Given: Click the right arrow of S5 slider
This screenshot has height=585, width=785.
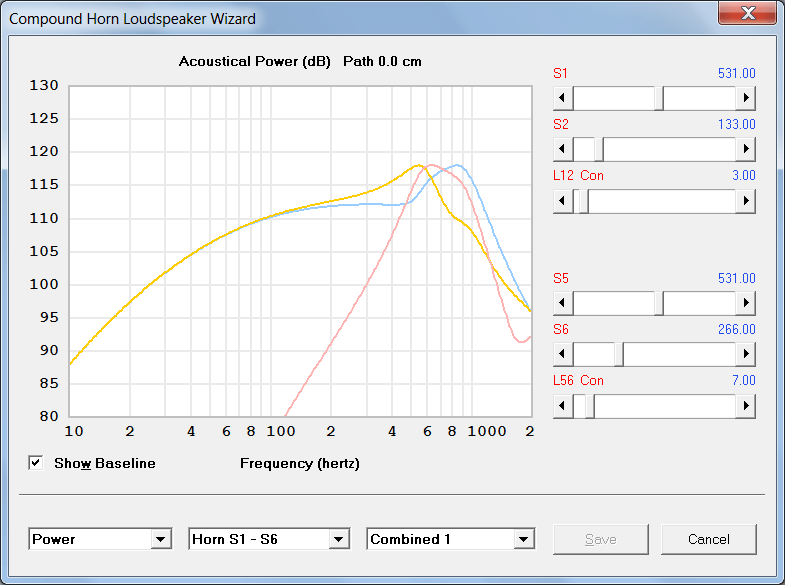Looking at the screenshot, I should click(x=745, y=303).
